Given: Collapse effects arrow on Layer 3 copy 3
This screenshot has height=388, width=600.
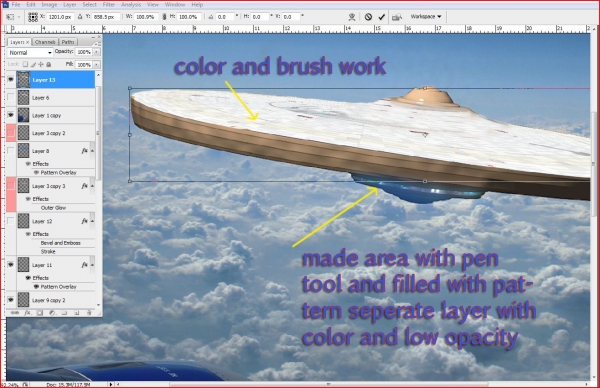Looking at the screenshot, I should click(x=92, y=186).
